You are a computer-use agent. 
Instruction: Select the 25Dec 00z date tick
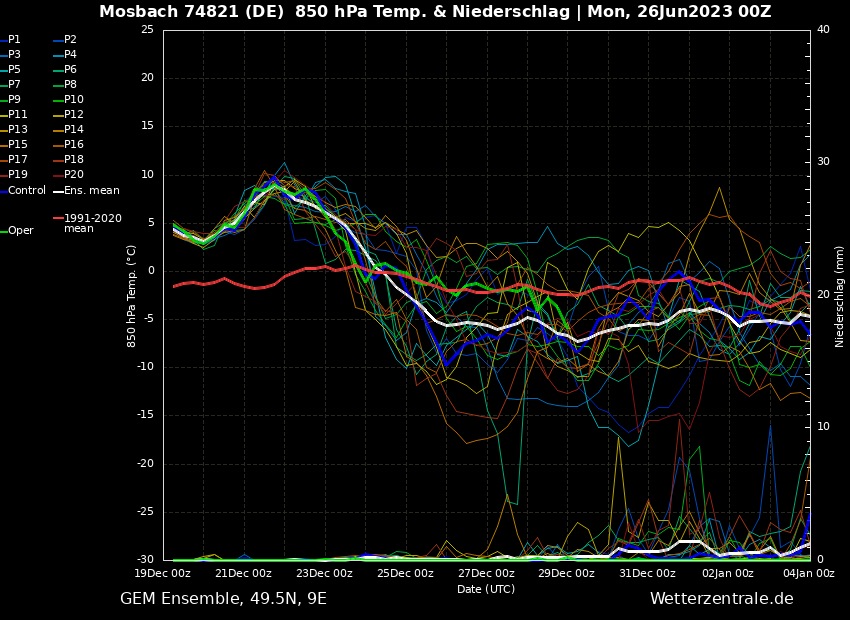click(405, 573)
